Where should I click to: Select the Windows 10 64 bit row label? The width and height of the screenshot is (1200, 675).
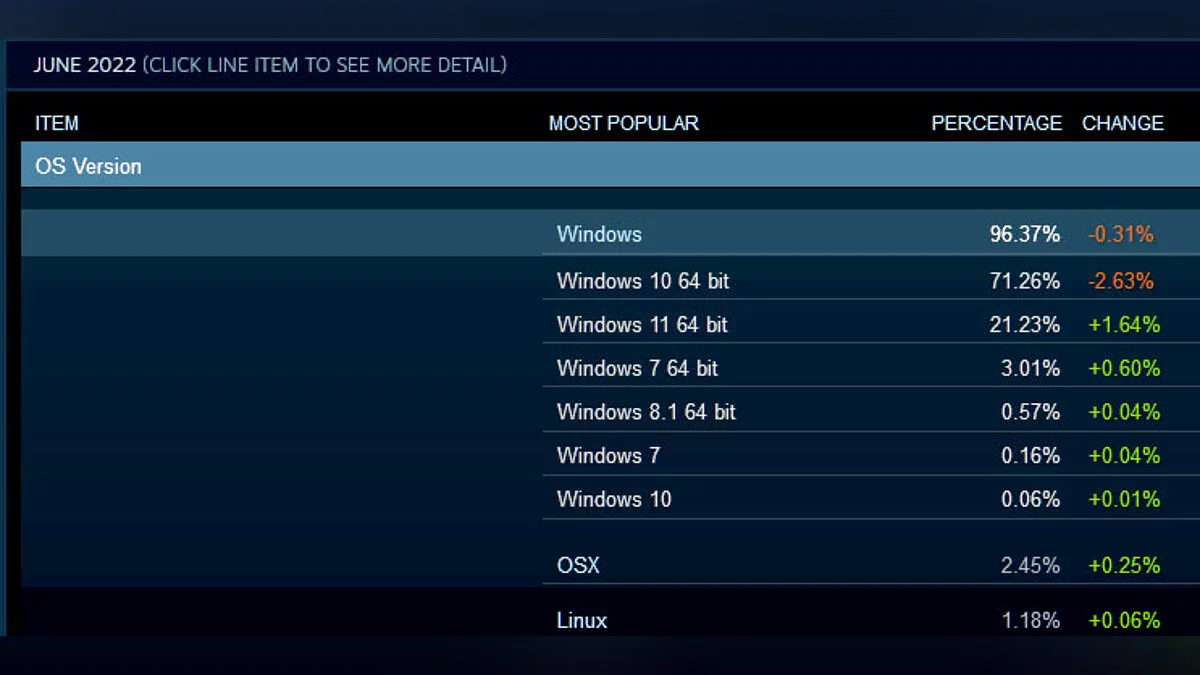click(643, 281)
